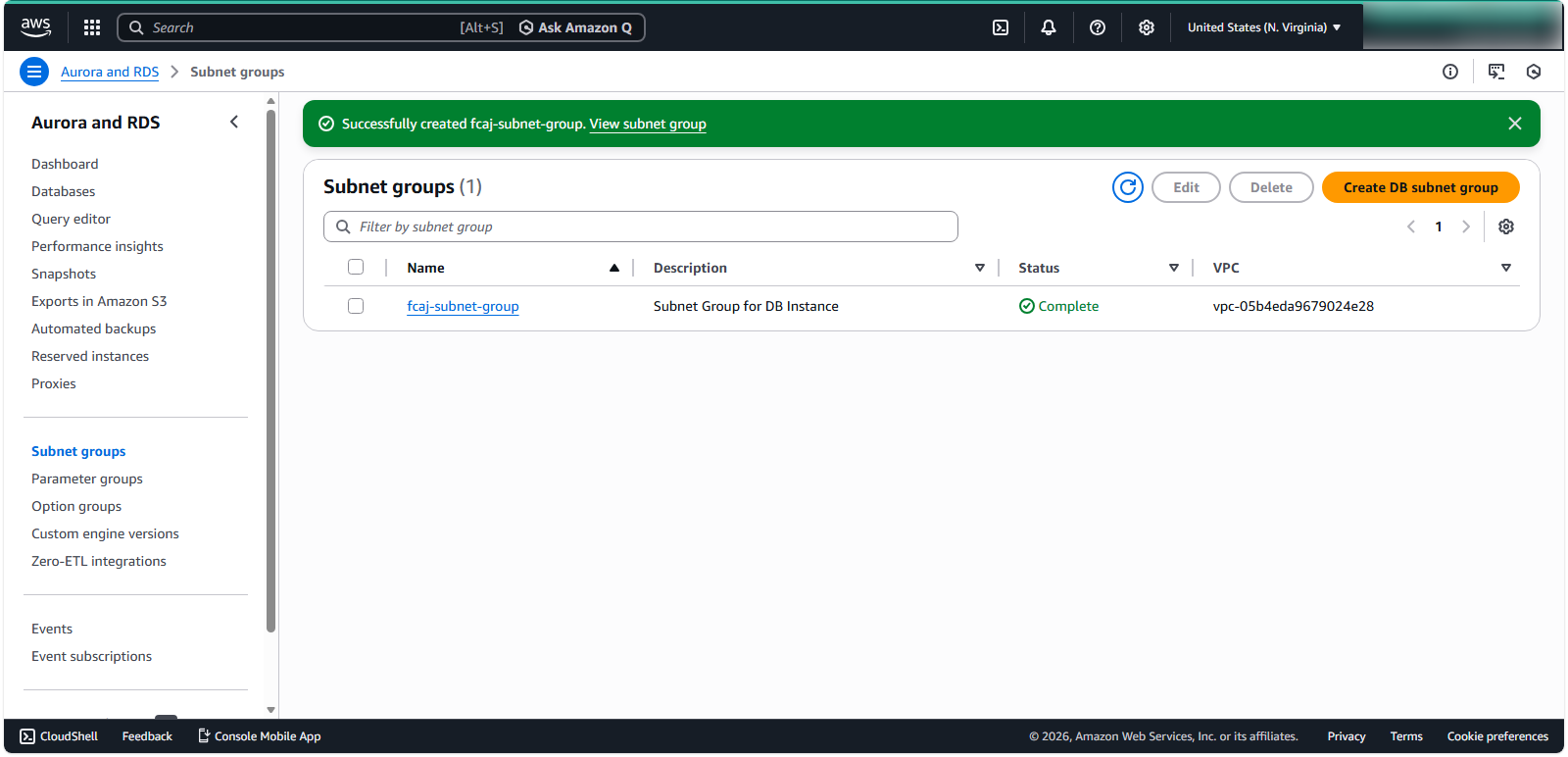This screenshot has width=1568, height=757.
Task: Open the help question mark menu
Action: click(x=1098, y=27)
